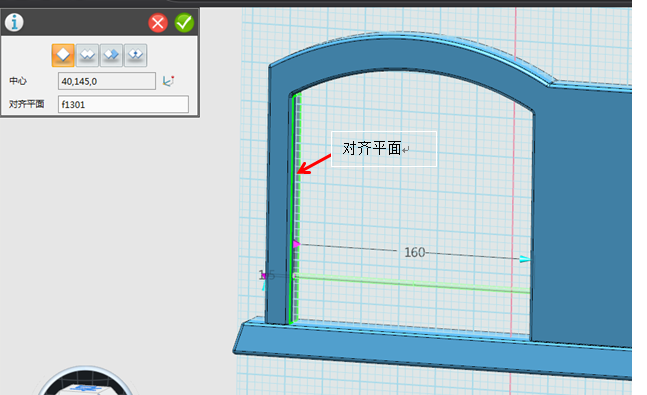Select the 160 dimension value in viewport
This screenshot has height=395, width=647.
414,252
